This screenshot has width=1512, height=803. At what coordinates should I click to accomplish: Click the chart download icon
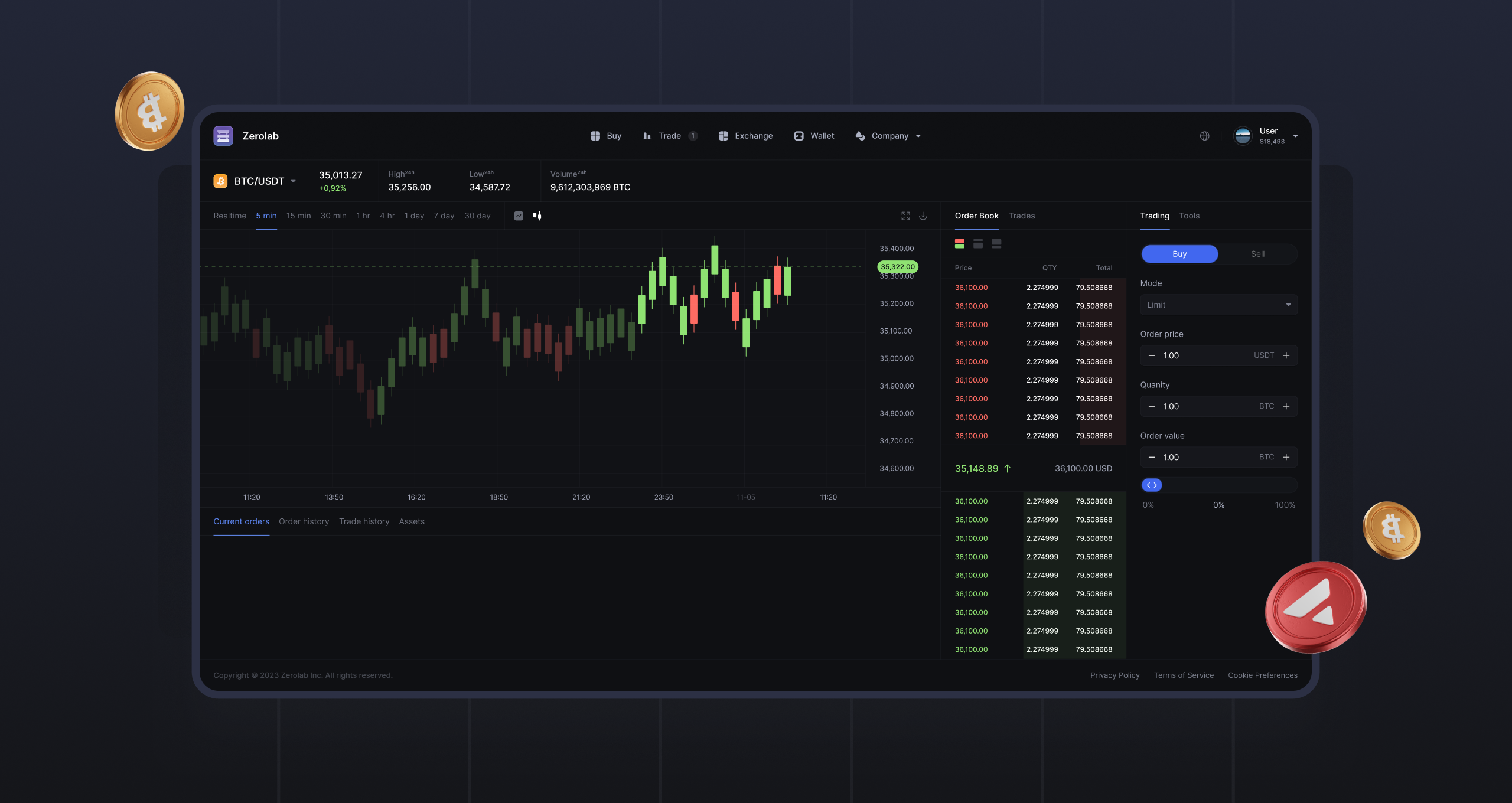point(923,216)
